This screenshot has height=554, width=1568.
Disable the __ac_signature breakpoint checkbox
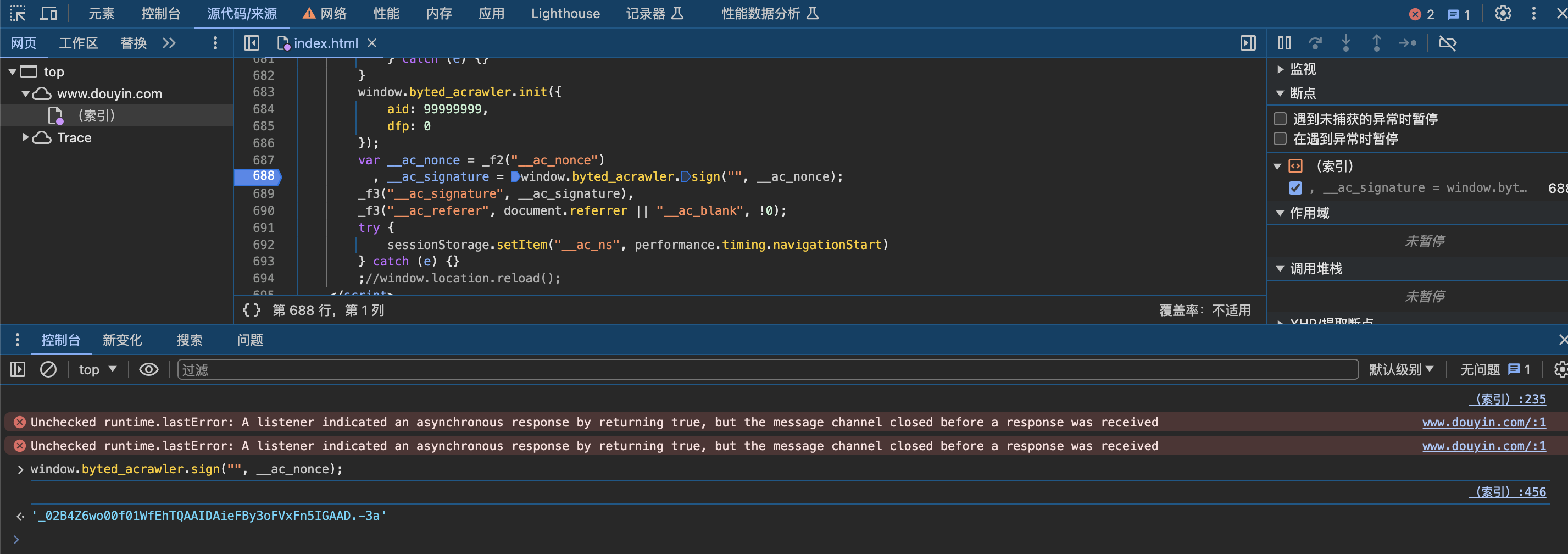point(1296,188)
